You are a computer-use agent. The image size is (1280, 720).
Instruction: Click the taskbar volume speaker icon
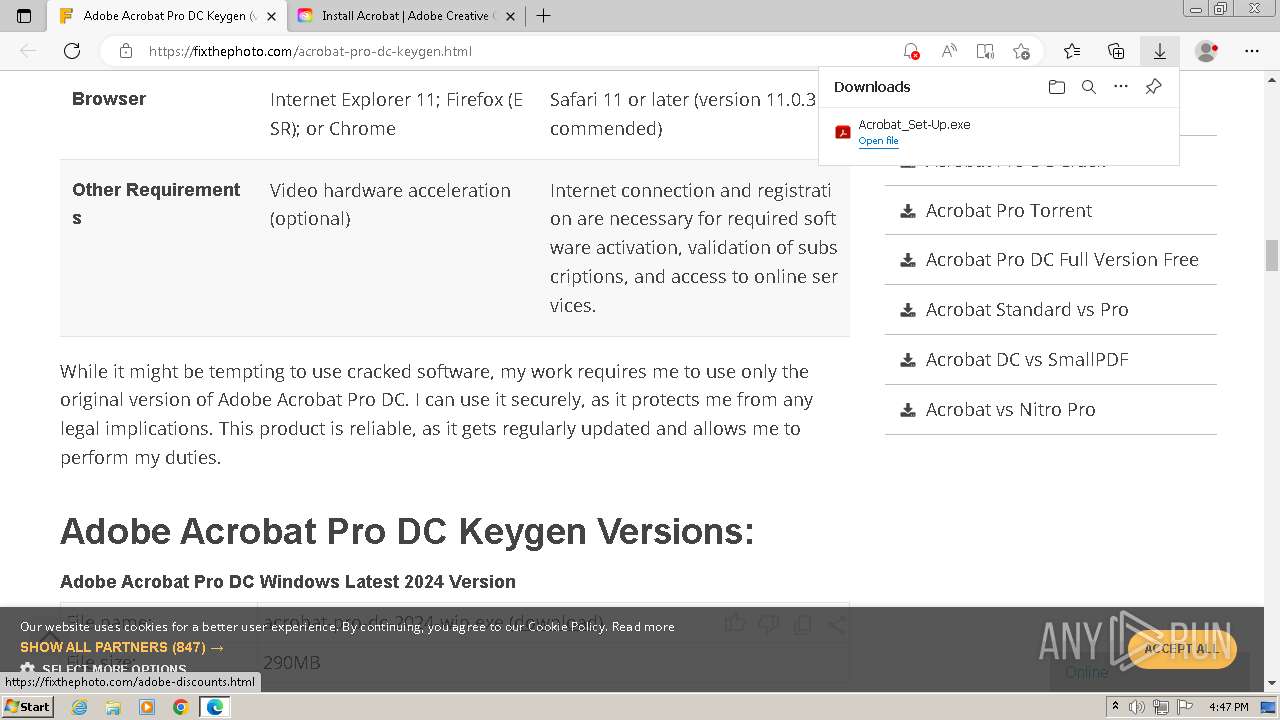[1139, 706]
